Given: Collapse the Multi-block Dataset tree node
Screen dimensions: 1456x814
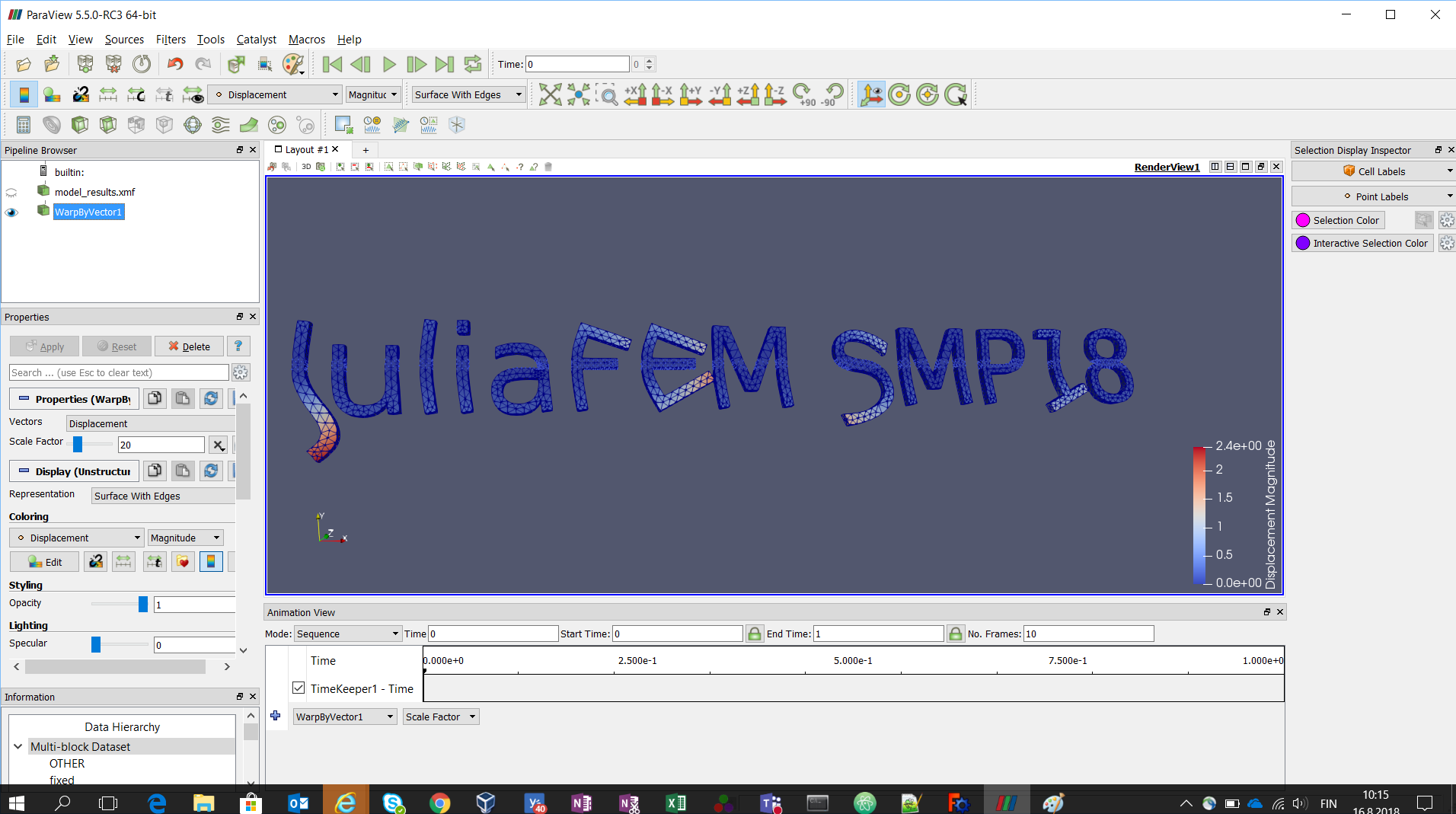Looking at the screenshot, I should [x=18, y=747].
